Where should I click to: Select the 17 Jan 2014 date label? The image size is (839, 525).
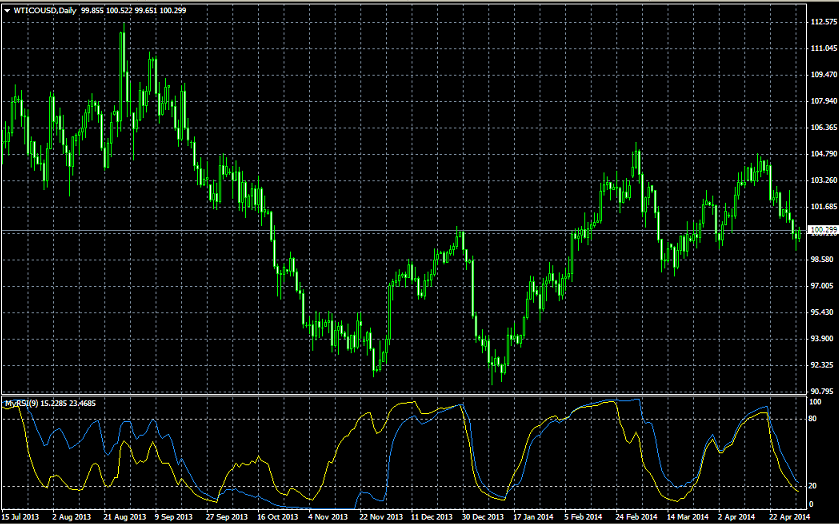(533, 517)
